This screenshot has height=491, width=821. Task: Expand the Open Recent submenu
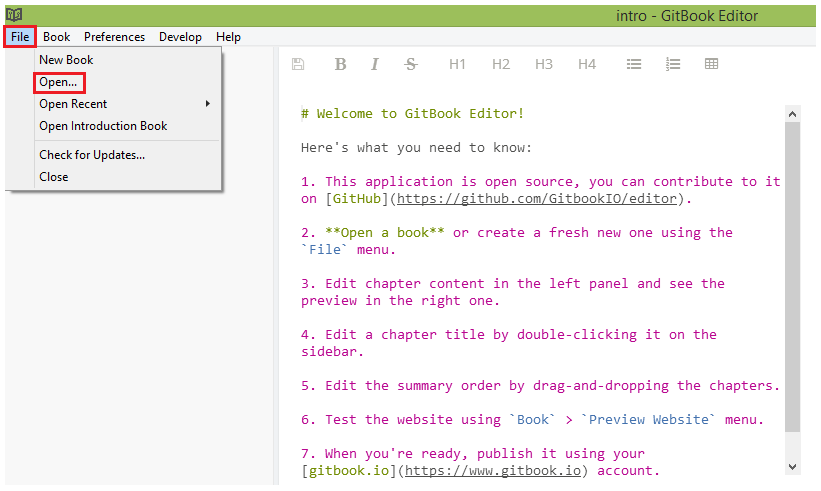pyautogui.click(x=128, y=104)
